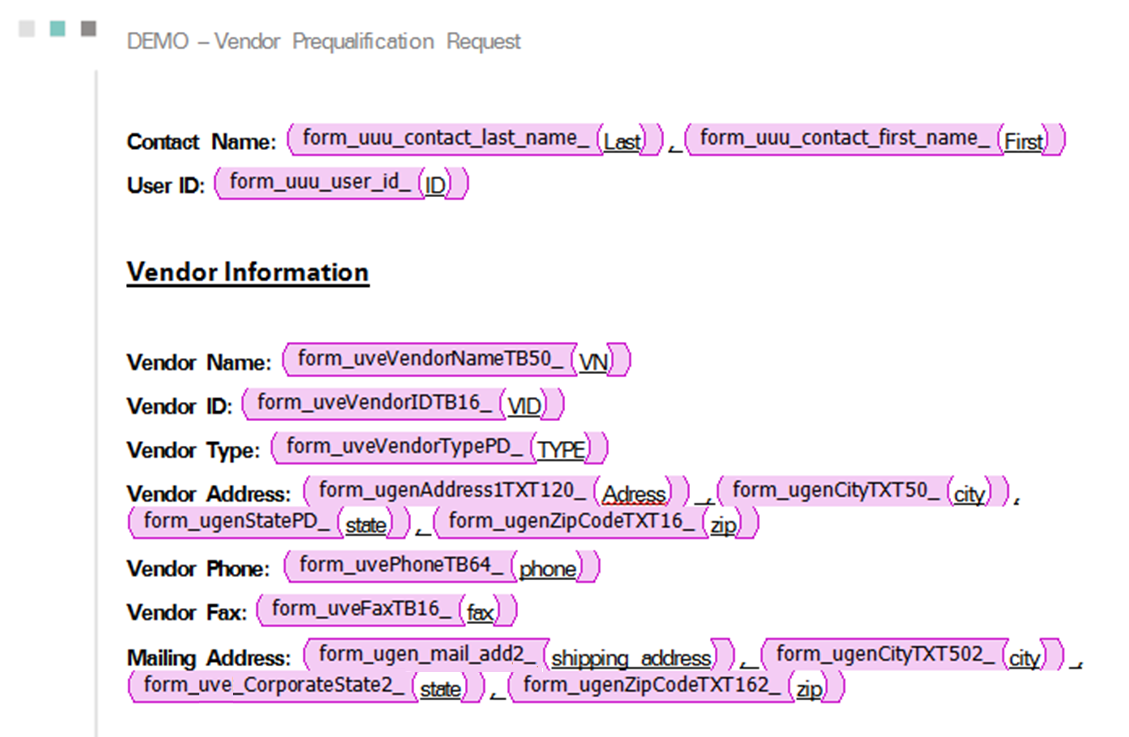Select the form_ugenCityTXT50_ city field
The image size is (1129, 737).
[x=969, y=495]
